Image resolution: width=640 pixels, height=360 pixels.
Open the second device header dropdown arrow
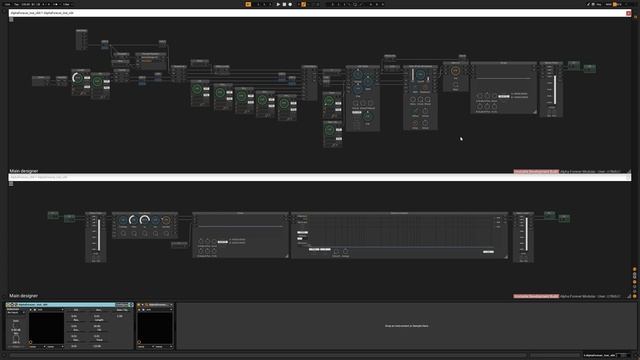[171, 304]
